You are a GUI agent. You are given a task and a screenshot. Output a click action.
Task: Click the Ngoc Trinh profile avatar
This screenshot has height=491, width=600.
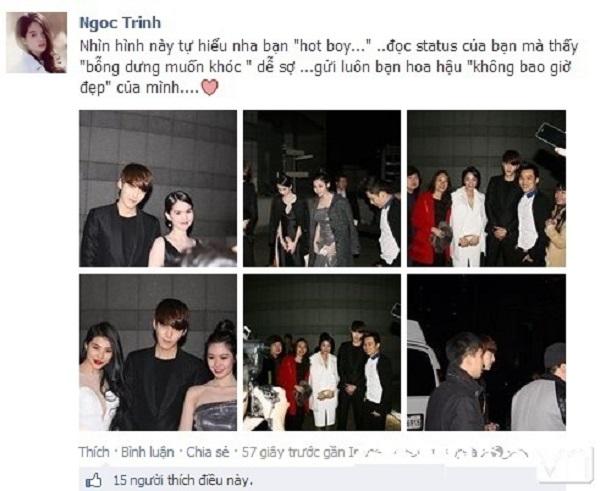[37, 42]
